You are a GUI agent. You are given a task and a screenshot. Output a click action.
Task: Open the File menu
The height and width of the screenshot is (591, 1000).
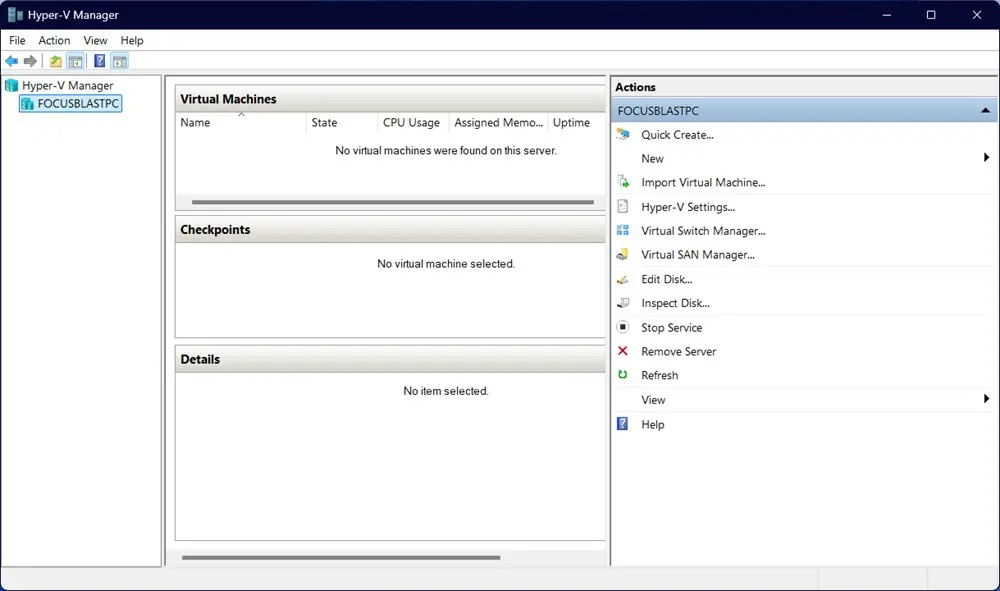coord(16,40)
